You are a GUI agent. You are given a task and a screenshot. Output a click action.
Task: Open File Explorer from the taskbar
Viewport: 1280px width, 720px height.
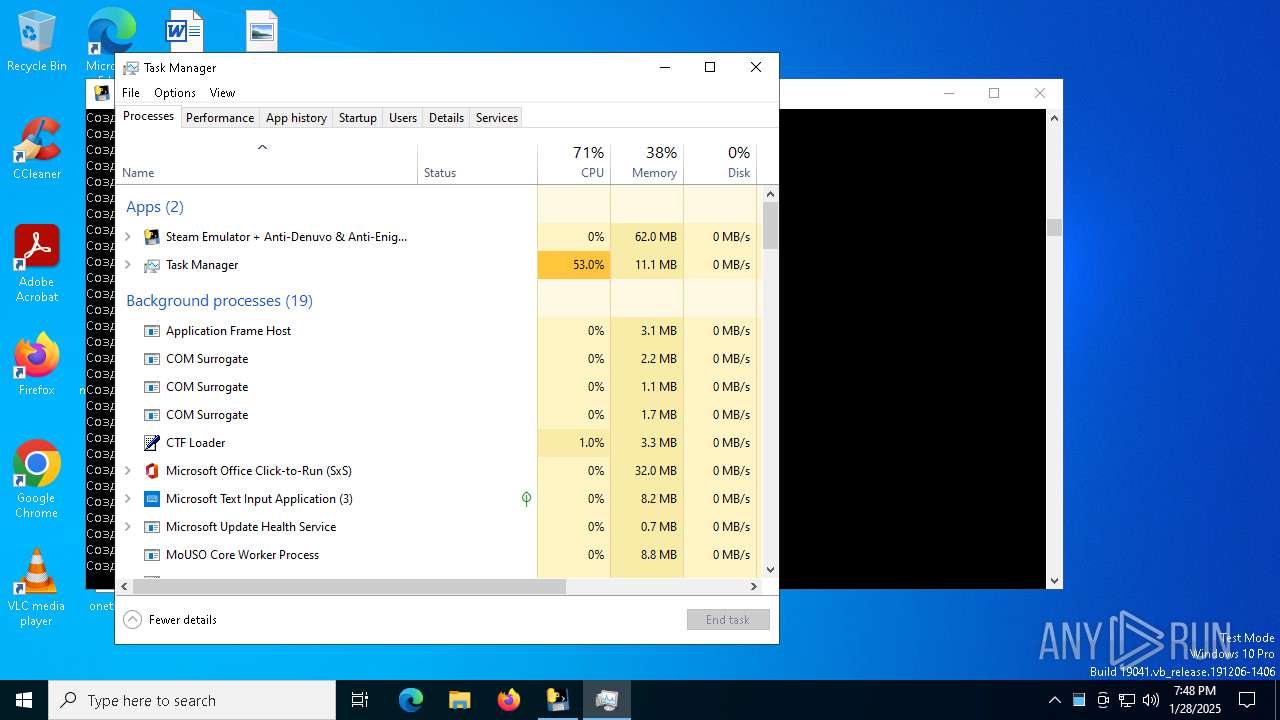459,700
